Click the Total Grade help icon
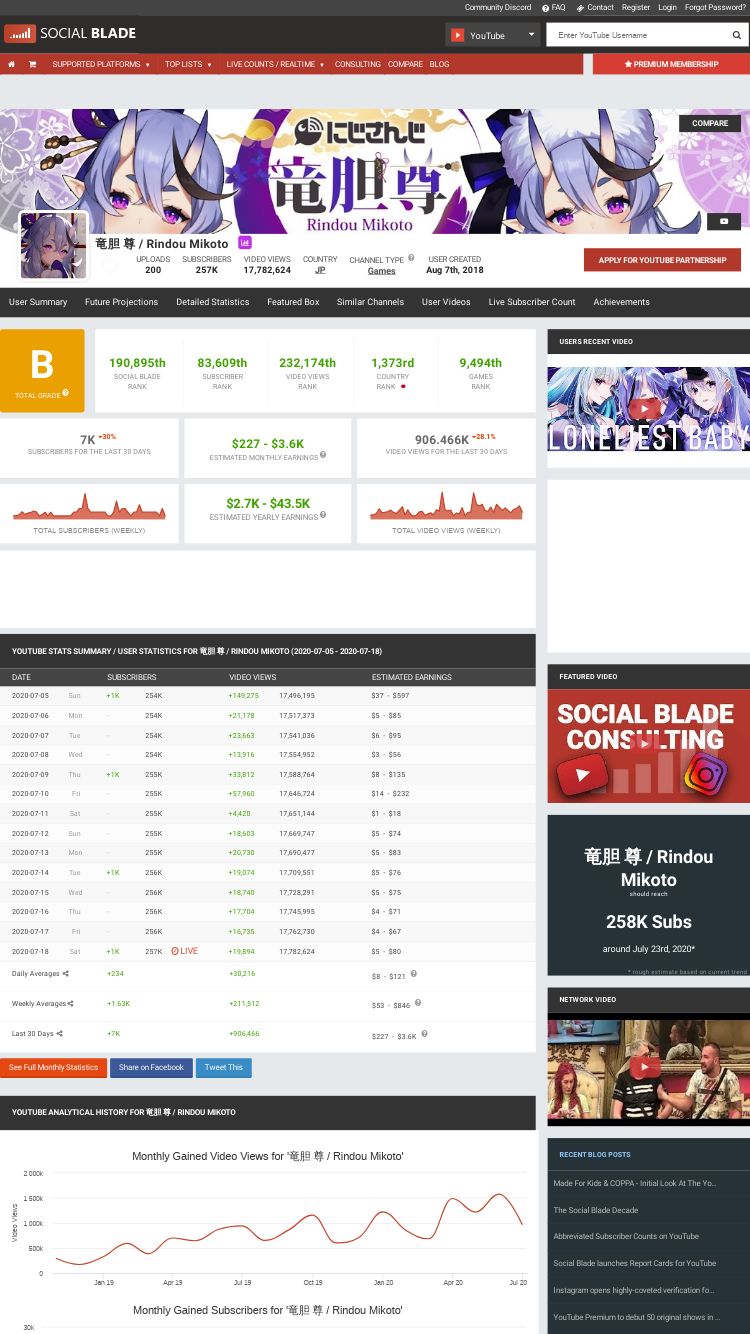 coord(66,393)
